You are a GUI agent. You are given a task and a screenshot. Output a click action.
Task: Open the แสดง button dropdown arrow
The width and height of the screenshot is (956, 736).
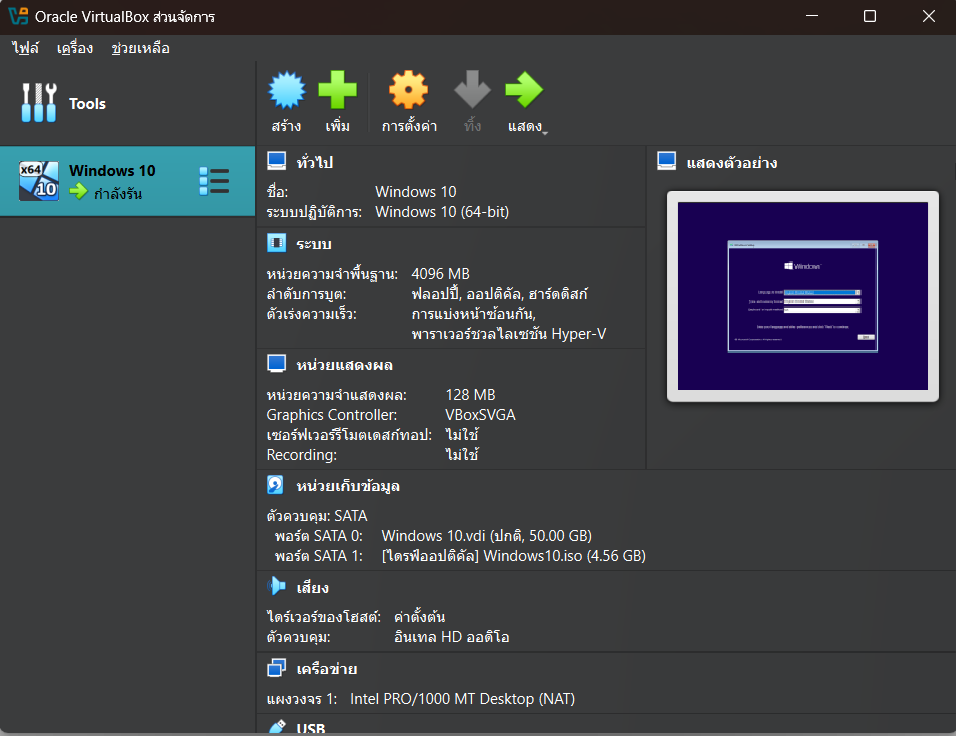point(545,133)
